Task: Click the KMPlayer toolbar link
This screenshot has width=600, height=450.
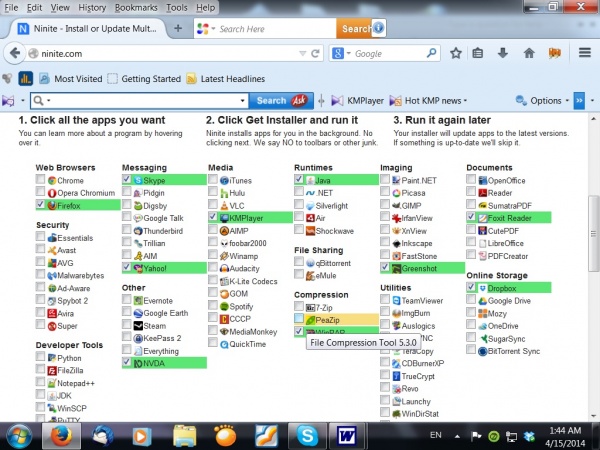Action: pos(357,101)
